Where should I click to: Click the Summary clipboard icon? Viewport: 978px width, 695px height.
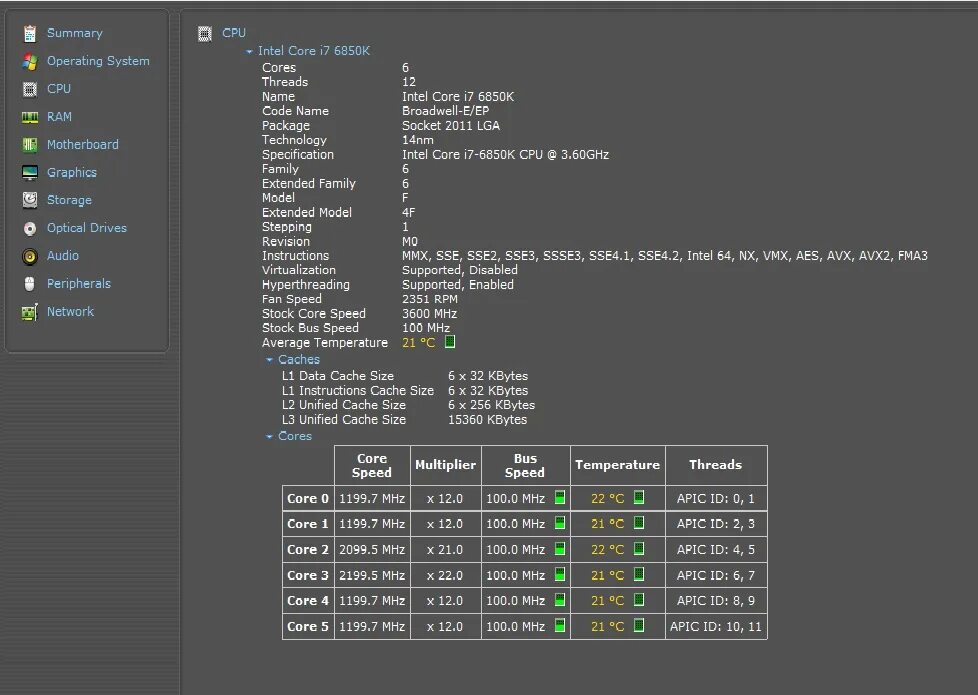click(x=30, y=33)
